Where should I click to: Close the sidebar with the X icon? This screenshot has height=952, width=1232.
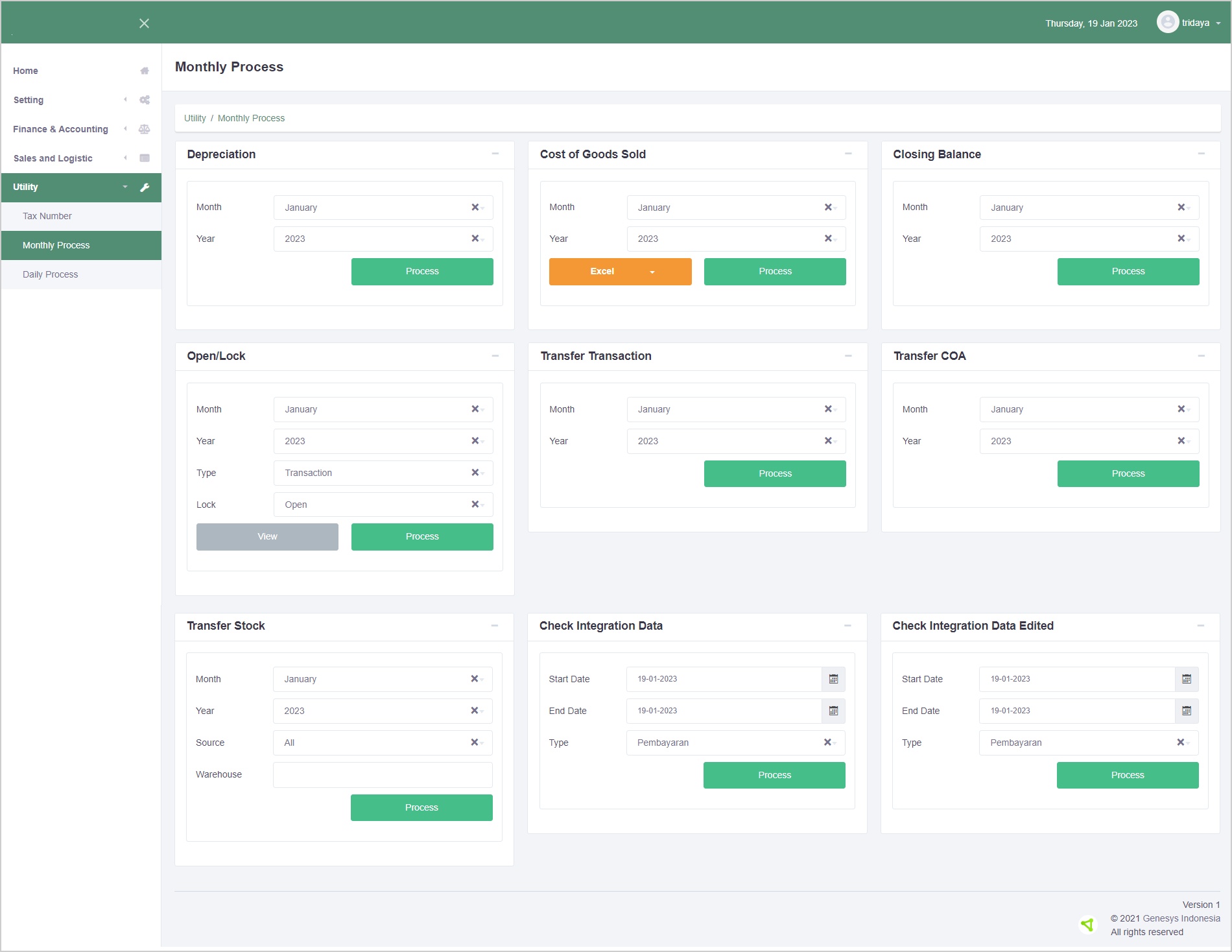coord(144,23)
